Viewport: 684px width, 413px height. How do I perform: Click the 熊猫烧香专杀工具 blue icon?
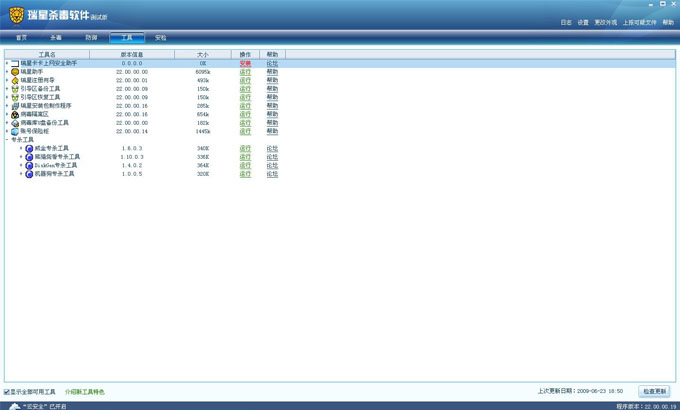(x=29, y=157)
